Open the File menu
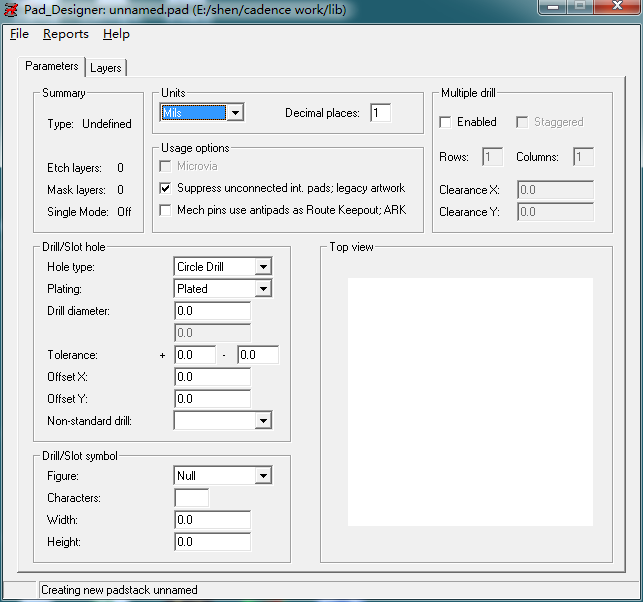This screenshot has height=602, width=643. [x=19, y=34]
